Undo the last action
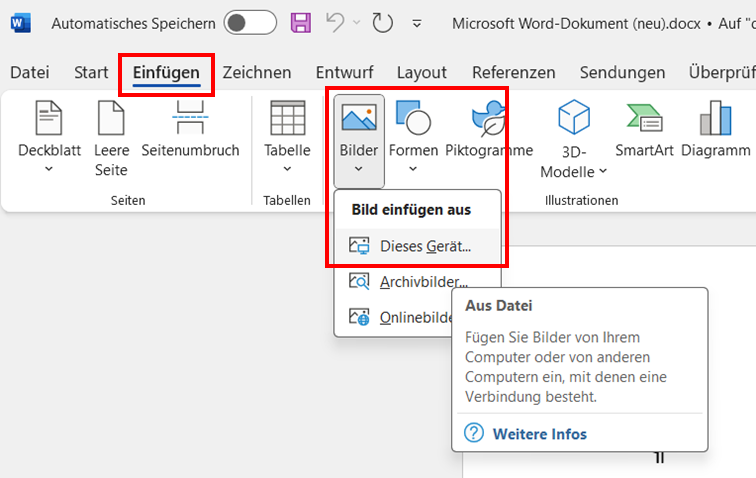This screenshot has height=478, width=756. 335,23
